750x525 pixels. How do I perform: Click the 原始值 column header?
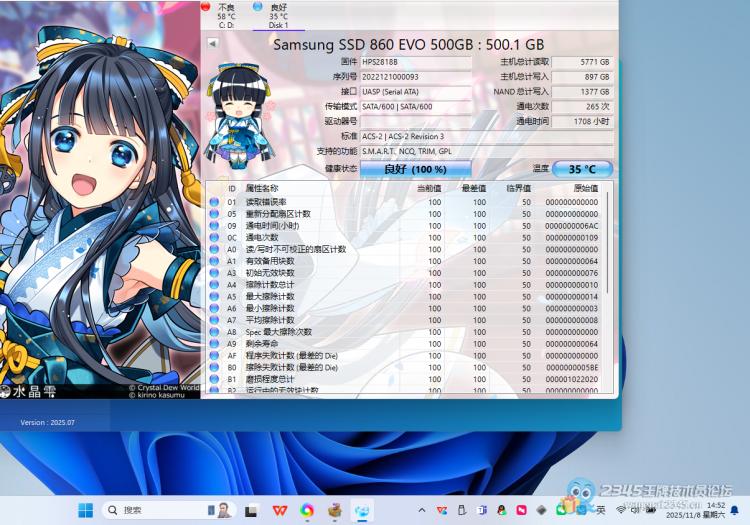click(585, 189)
